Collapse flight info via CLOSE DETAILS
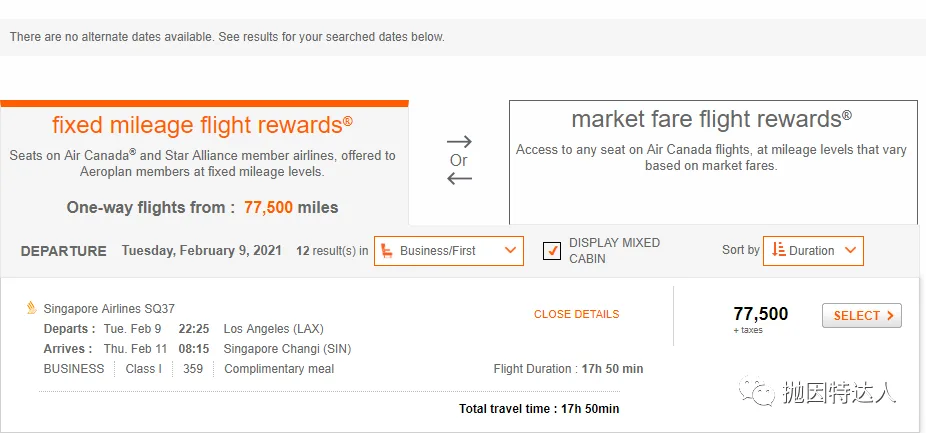Screen dimensions: 926x433 tap(576, 314)
